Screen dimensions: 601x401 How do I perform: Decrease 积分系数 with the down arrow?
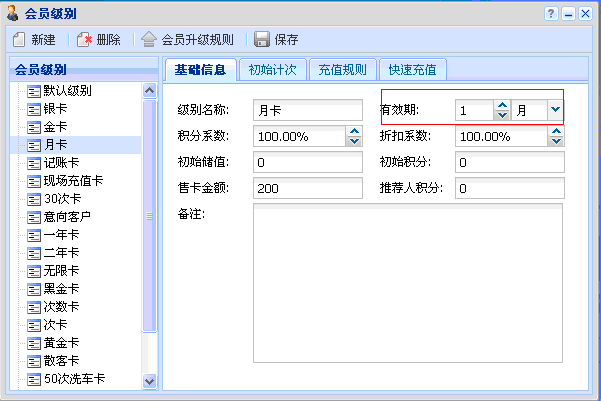tap(353, 141)
